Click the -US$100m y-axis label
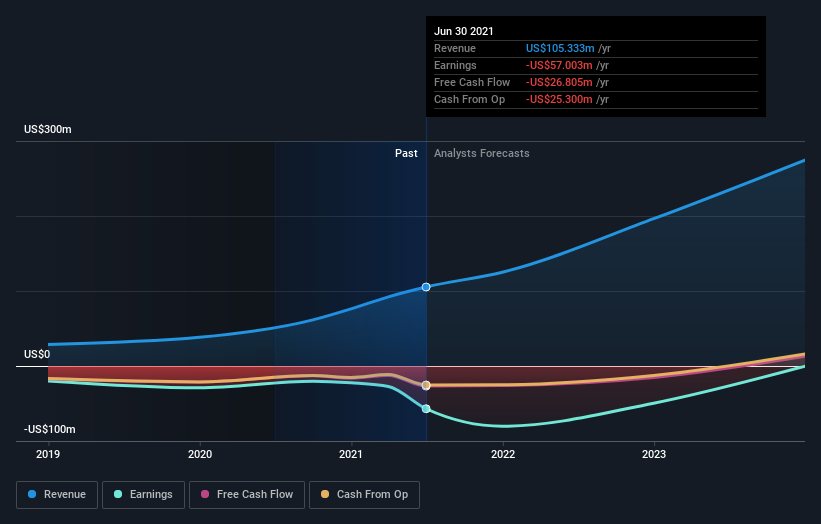This screenshot has width=821, height=524. tap(50, 429)
